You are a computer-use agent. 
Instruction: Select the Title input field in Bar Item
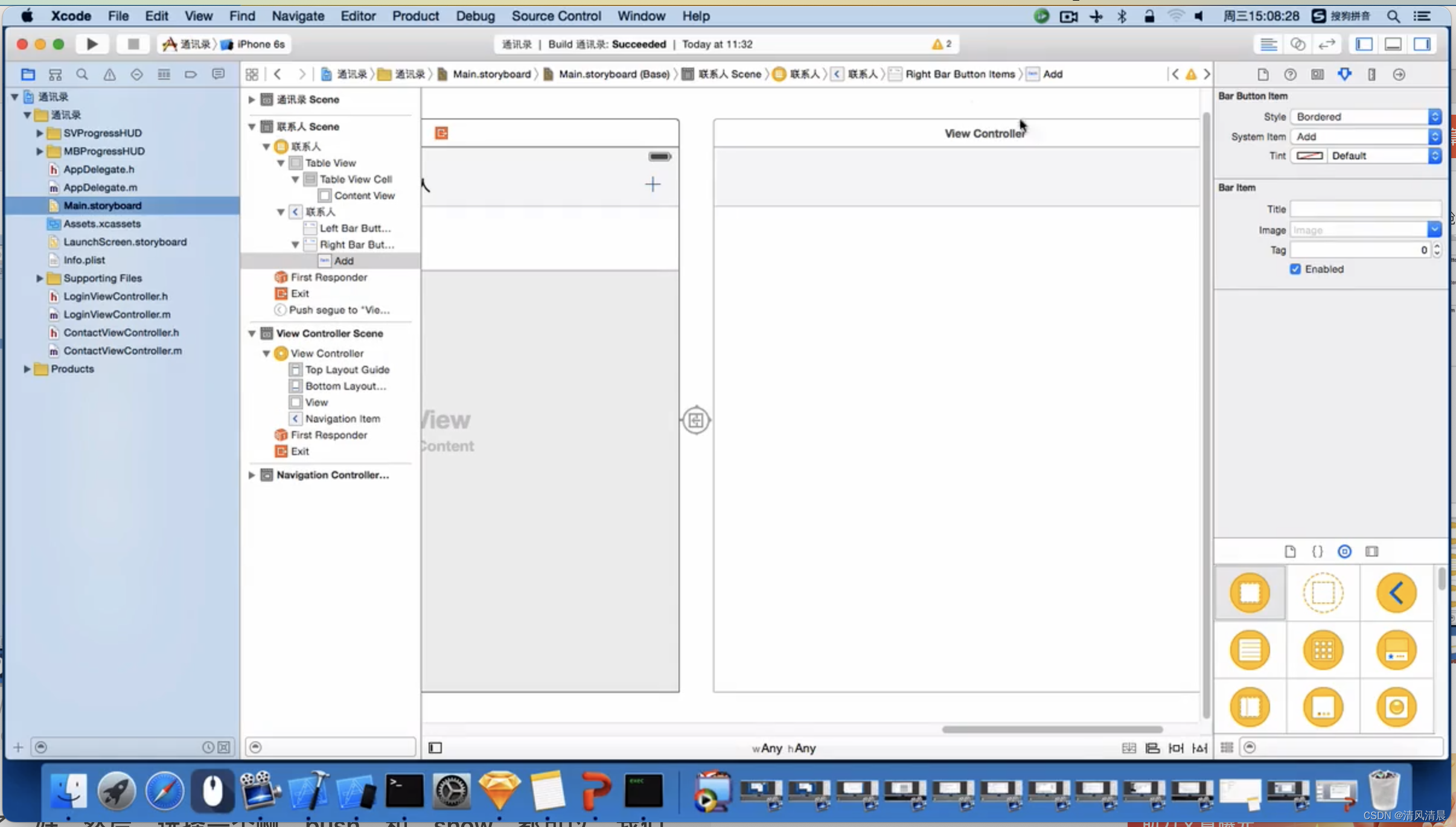click(x=1366, y=208)
